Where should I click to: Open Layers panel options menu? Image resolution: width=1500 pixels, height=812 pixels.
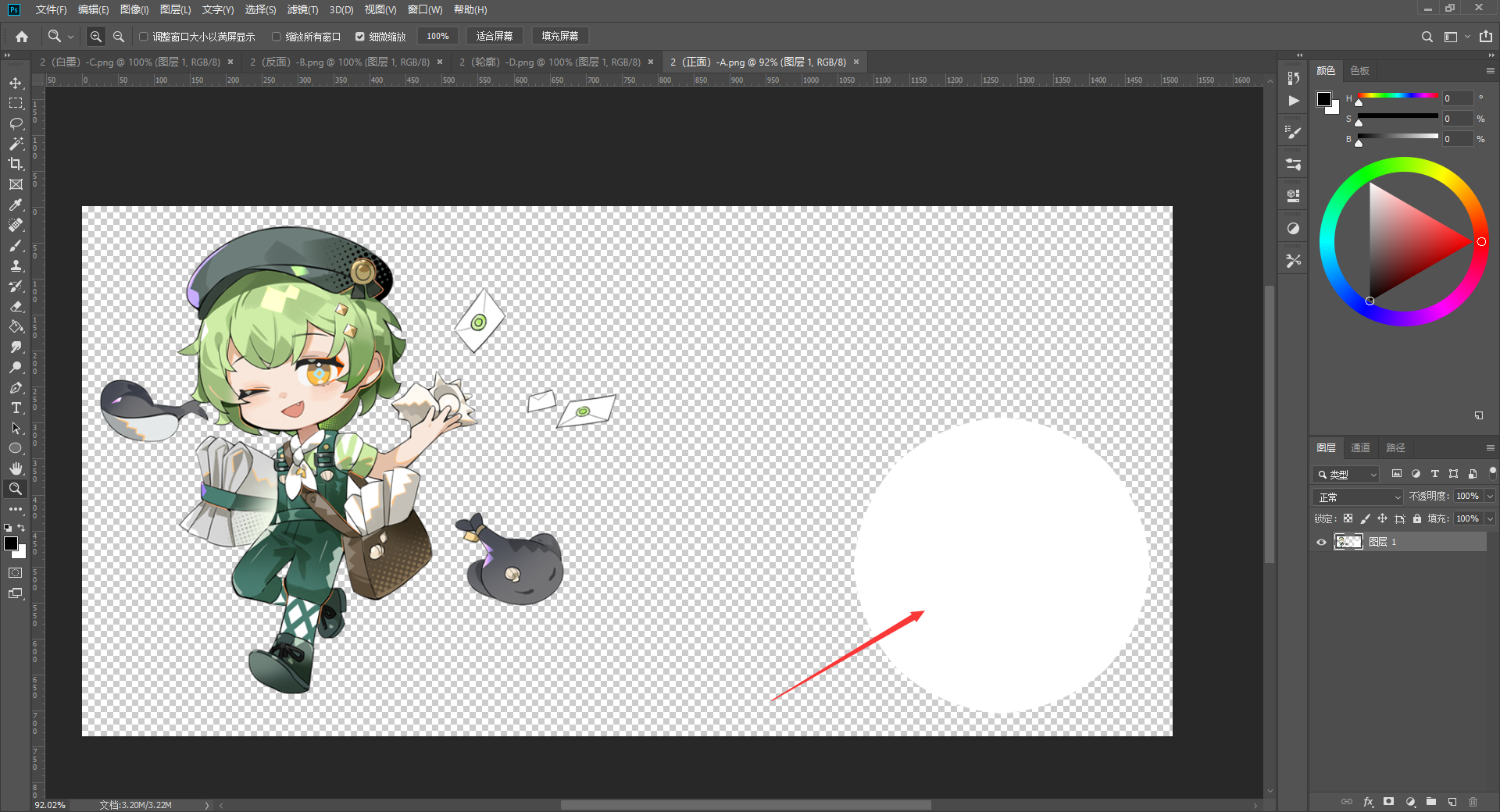click(1490, 447)
